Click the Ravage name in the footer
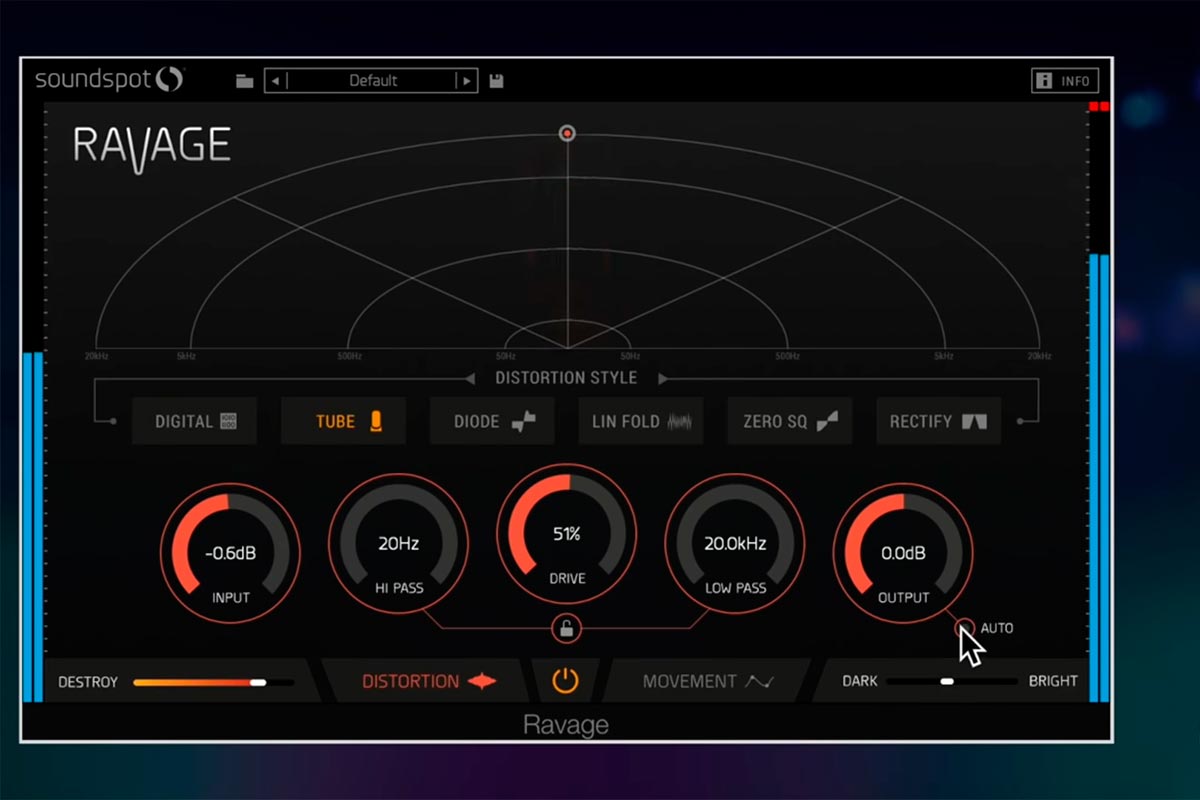Image resolution: width=1200 pixels, height=800 pixels. click(x=566, y=725)
